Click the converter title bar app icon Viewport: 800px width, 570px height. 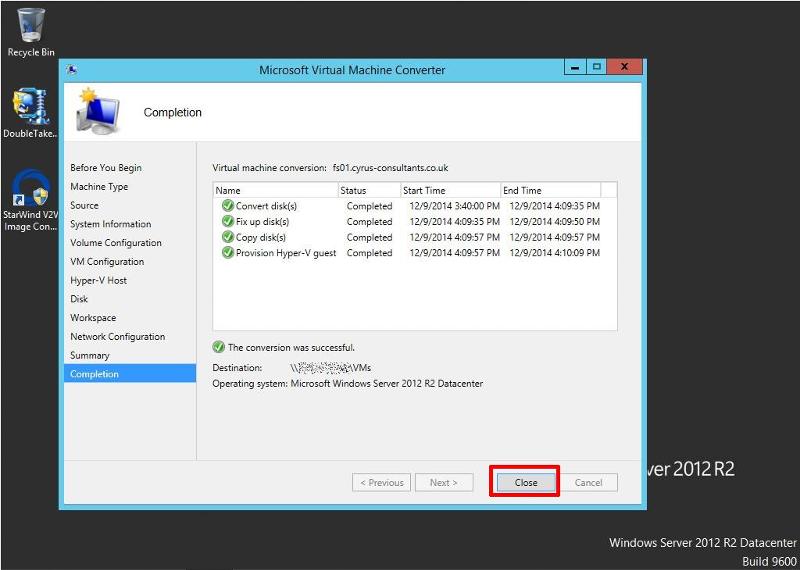click(x=71, y=70)
